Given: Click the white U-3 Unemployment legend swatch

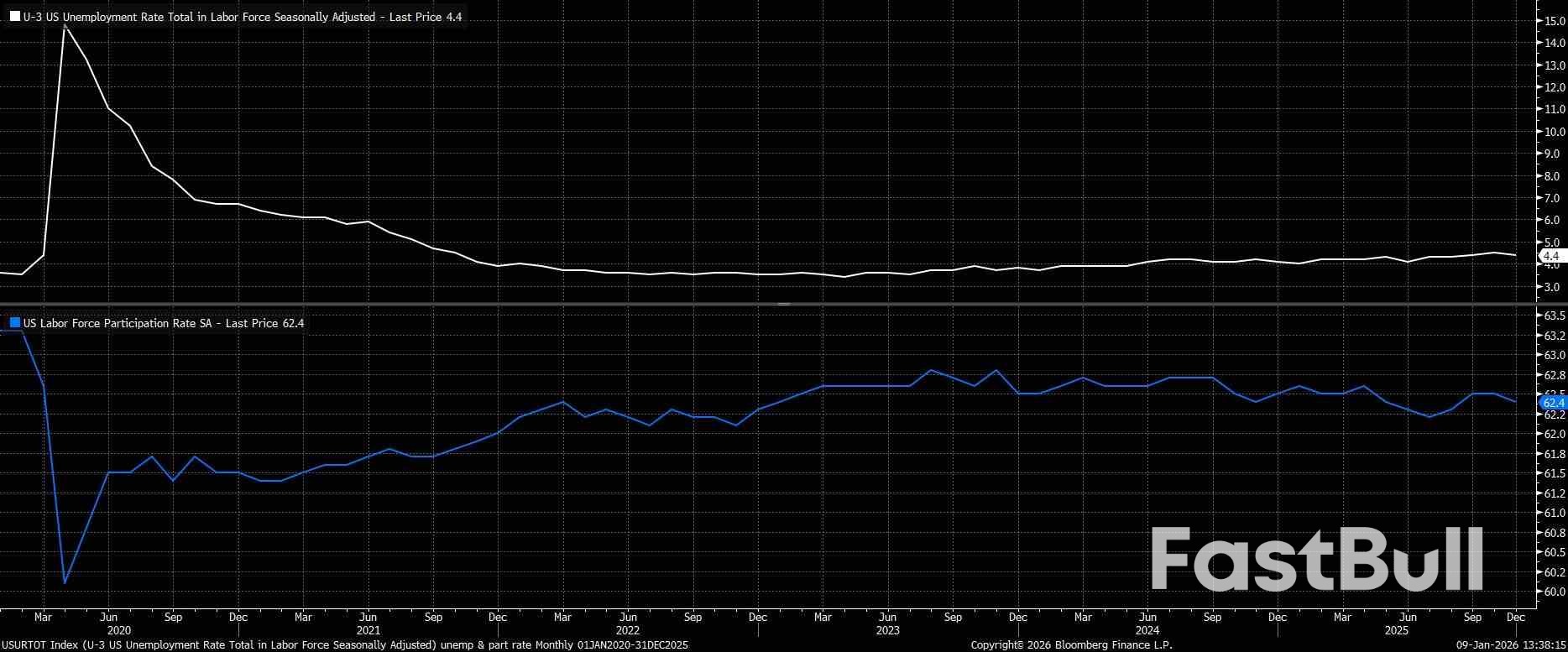Looking at the screenshot, I should click(15, 17).
